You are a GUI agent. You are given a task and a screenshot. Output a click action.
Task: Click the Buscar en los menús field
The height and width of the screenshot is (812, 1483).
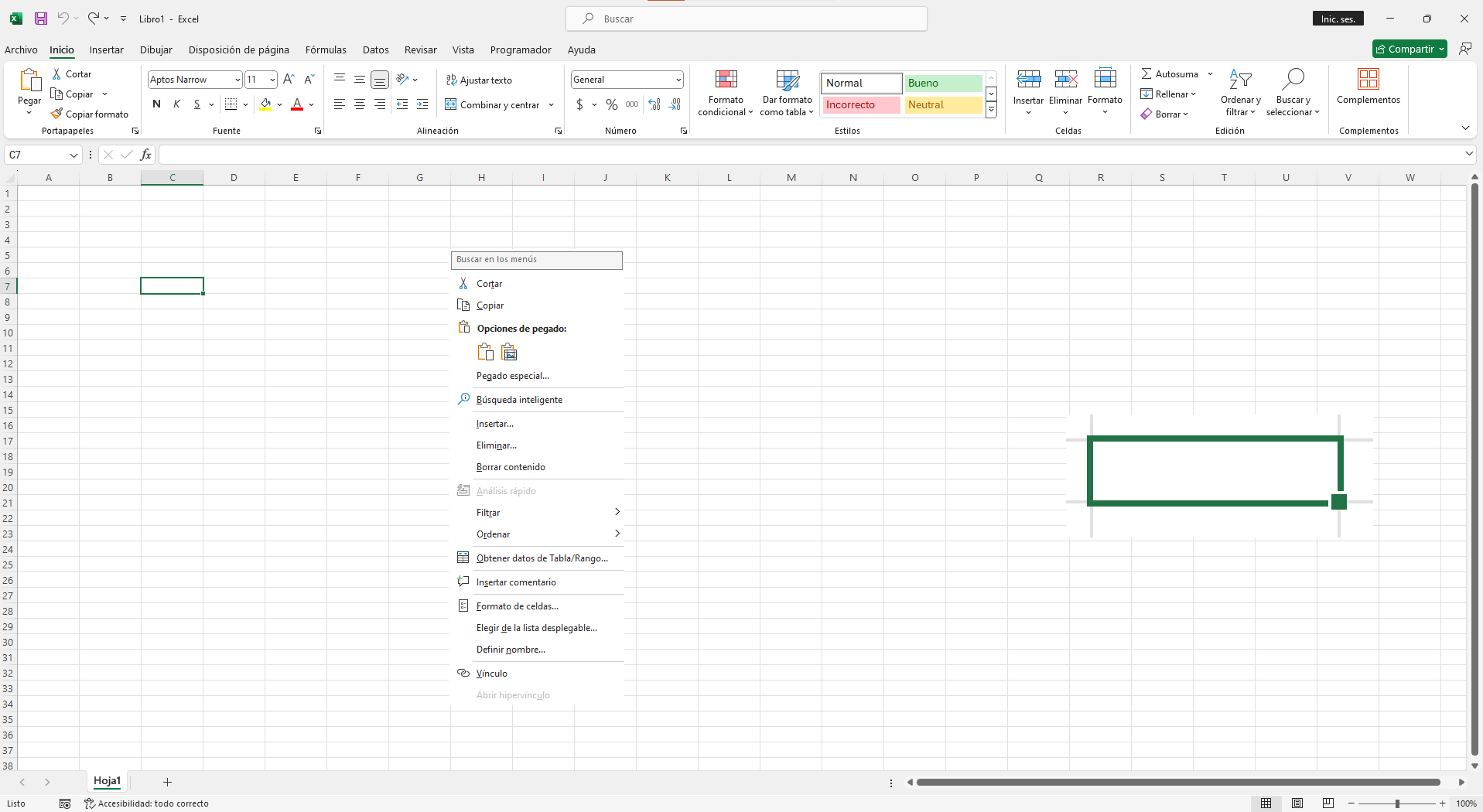tap(536, 260)
